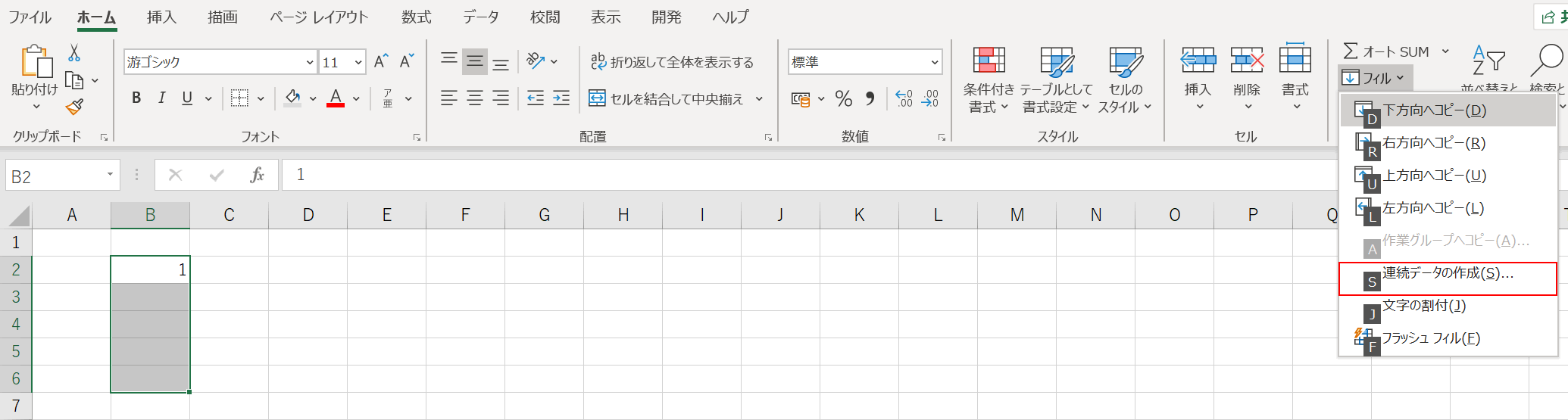Toggle Underline formatting
1568x420 pixels.
187,98
